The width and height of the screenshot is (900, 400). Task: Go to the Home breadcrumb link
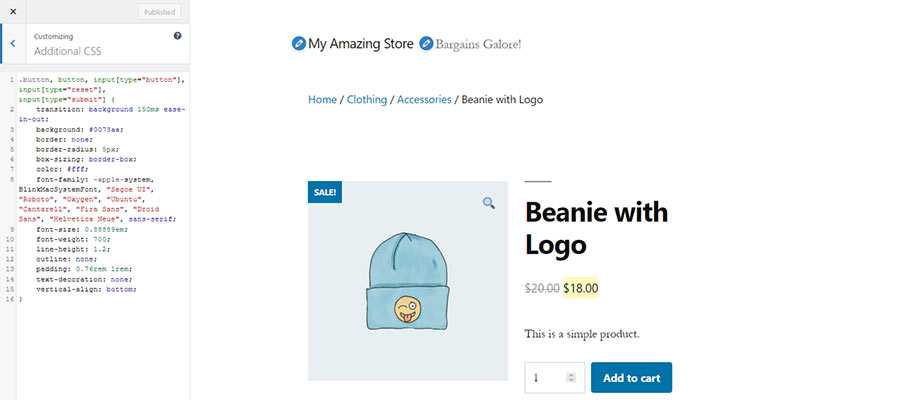click(x=322, y=99)
